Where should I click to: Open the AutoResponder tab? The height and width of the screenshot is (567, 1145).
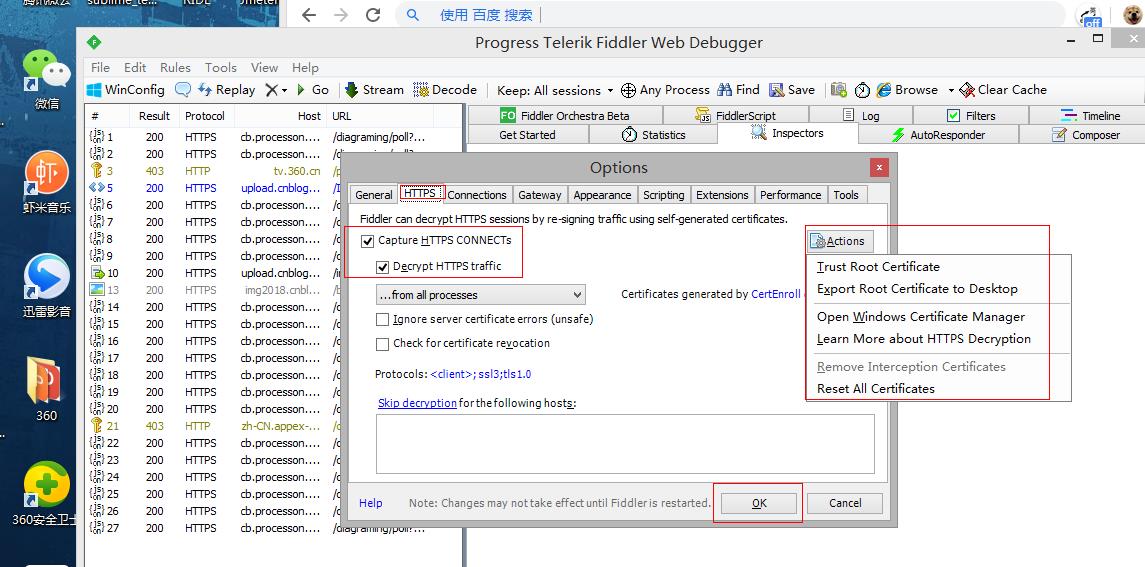[938, 134]
